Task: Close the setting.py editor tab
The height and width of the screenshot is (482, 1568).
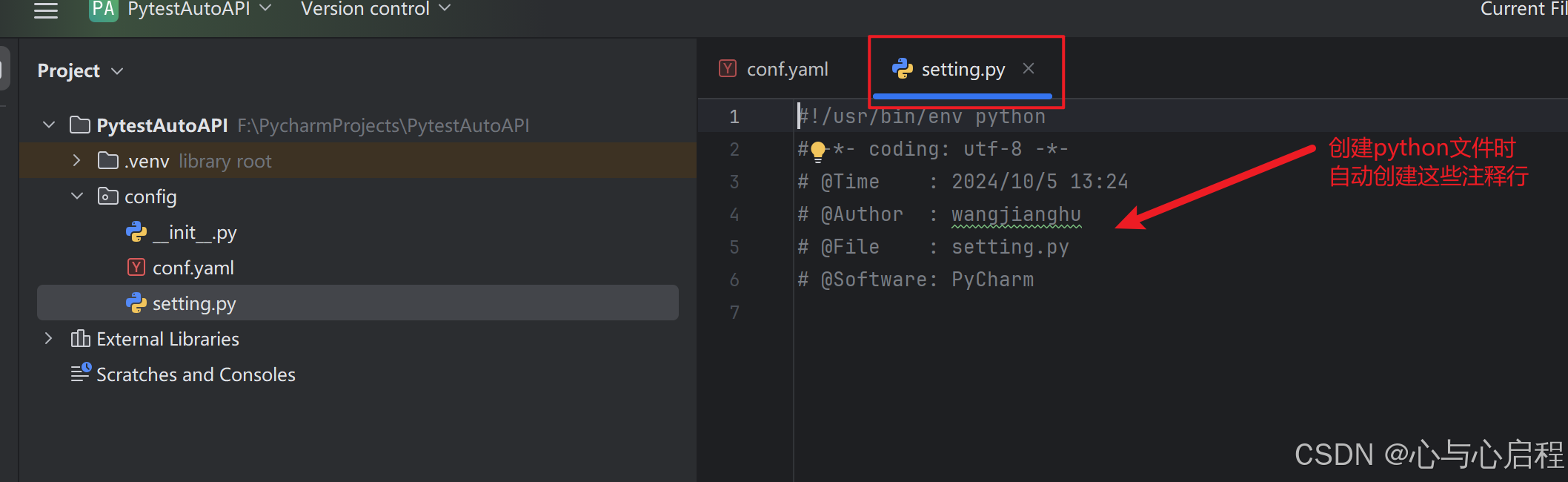Action: point(1029,68)
